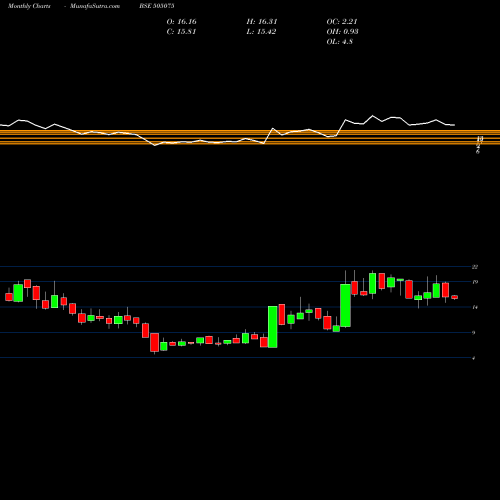Click the "Monthly Charts" title text
This screenshot has width=500, height=500.
click(x=29, y=6)
